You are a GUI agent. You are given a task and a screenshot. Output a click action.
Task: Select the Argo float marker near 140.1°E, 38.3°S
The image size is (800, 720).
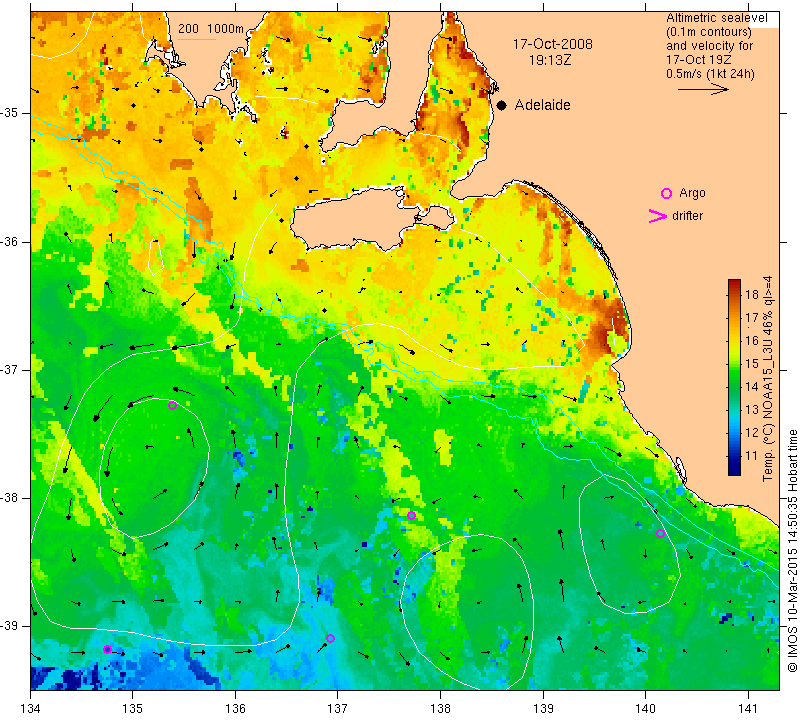click(660, 533)
